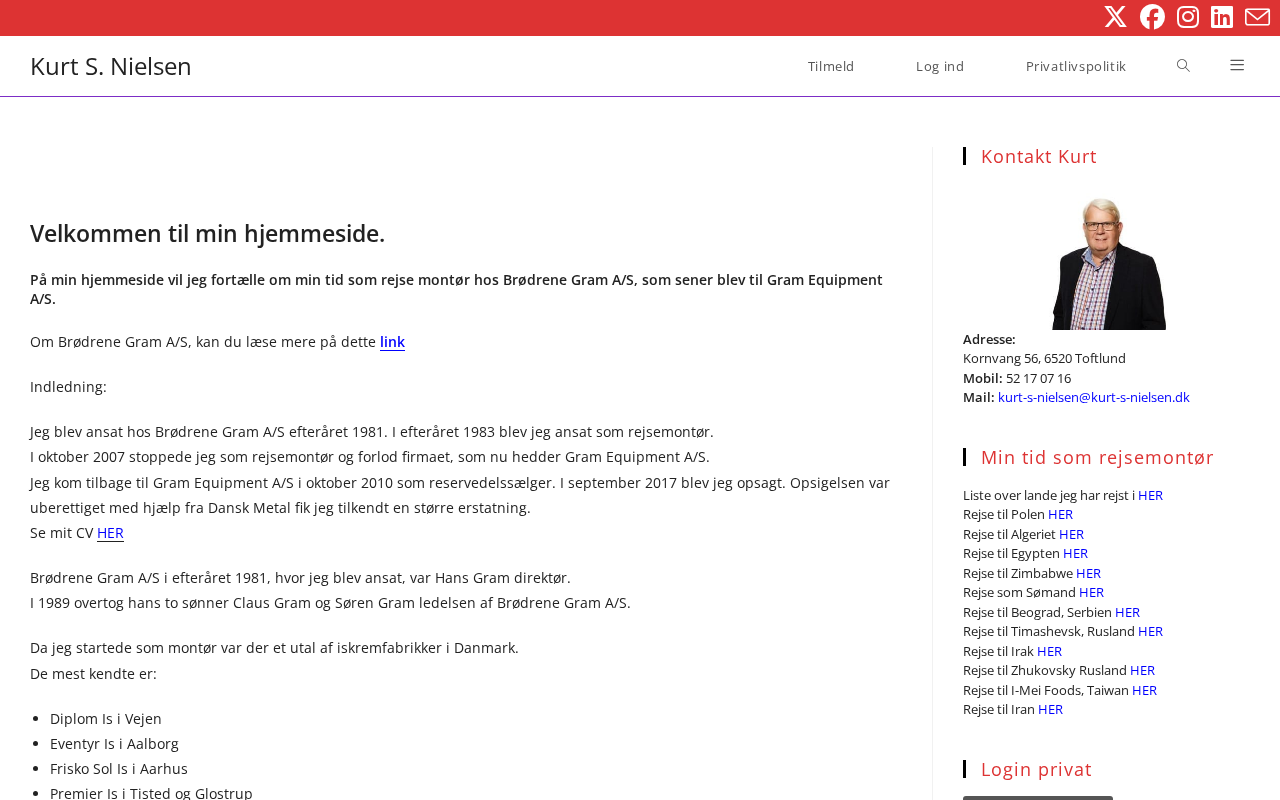Click the 'Indledning:' text
The height and width of the screenshot is (800, 1280).
pos(68,387)
